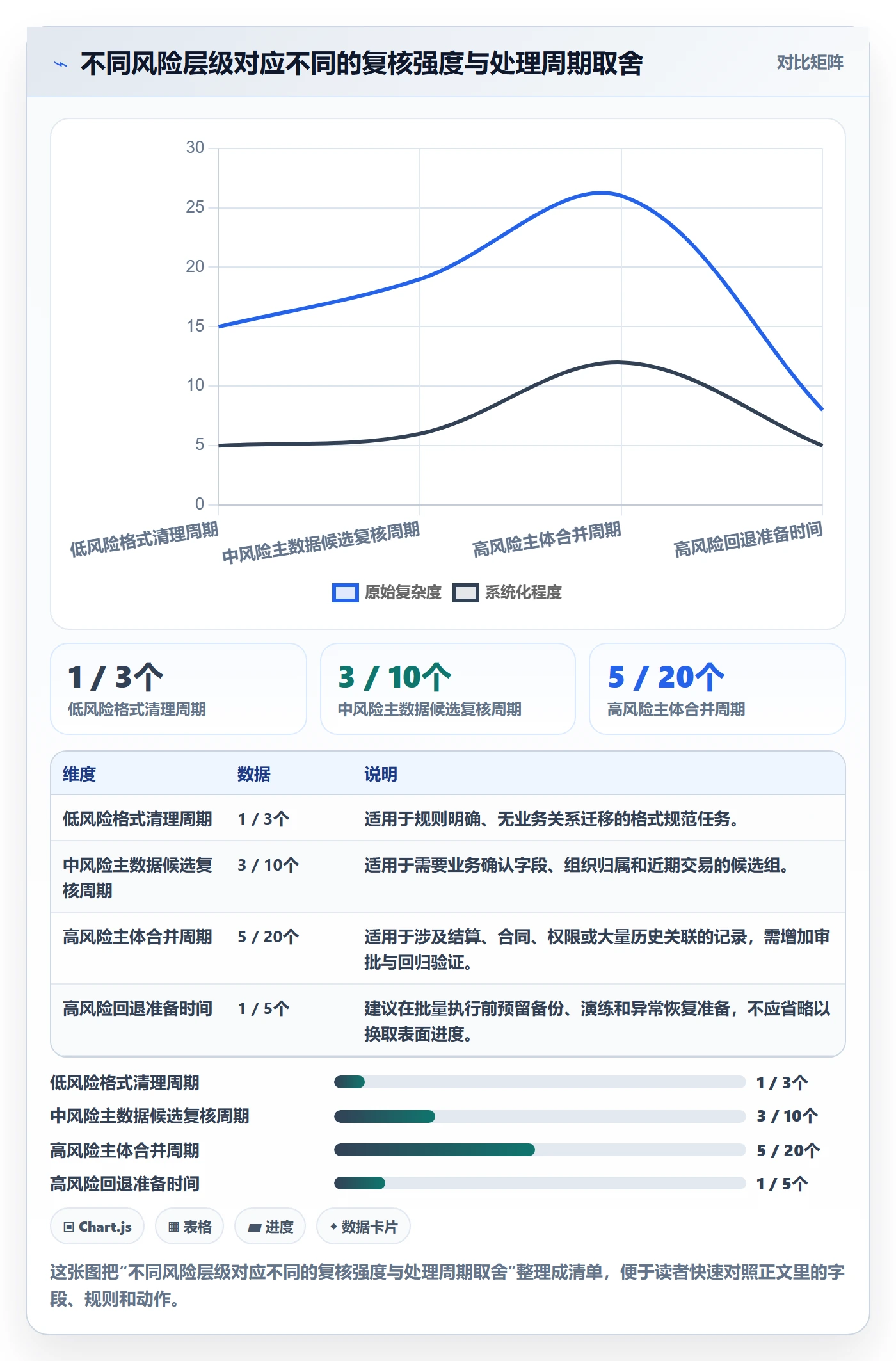Click the blue line peak near 26

pyautogui.click(x=602, y=193)
